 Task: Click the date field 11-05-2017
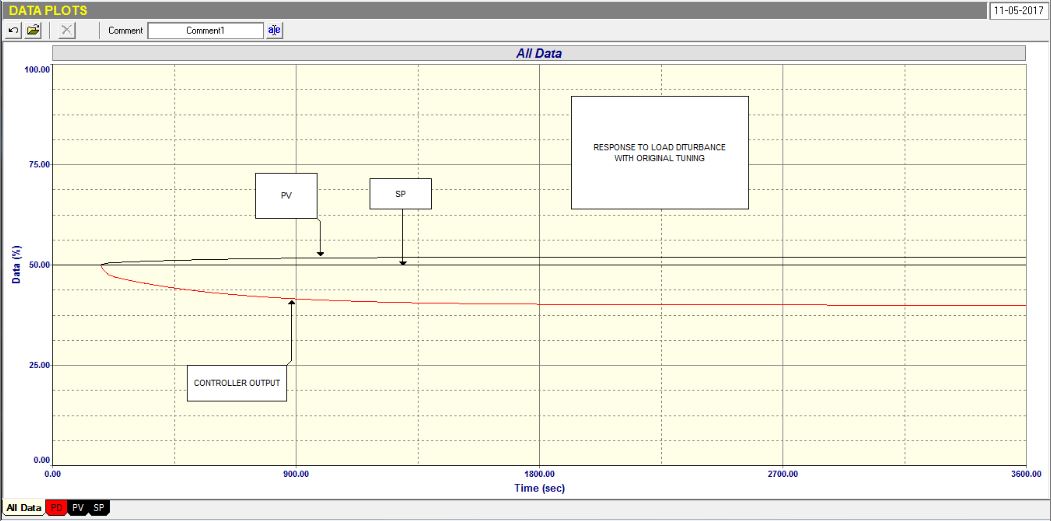(x=1018, y=11)
